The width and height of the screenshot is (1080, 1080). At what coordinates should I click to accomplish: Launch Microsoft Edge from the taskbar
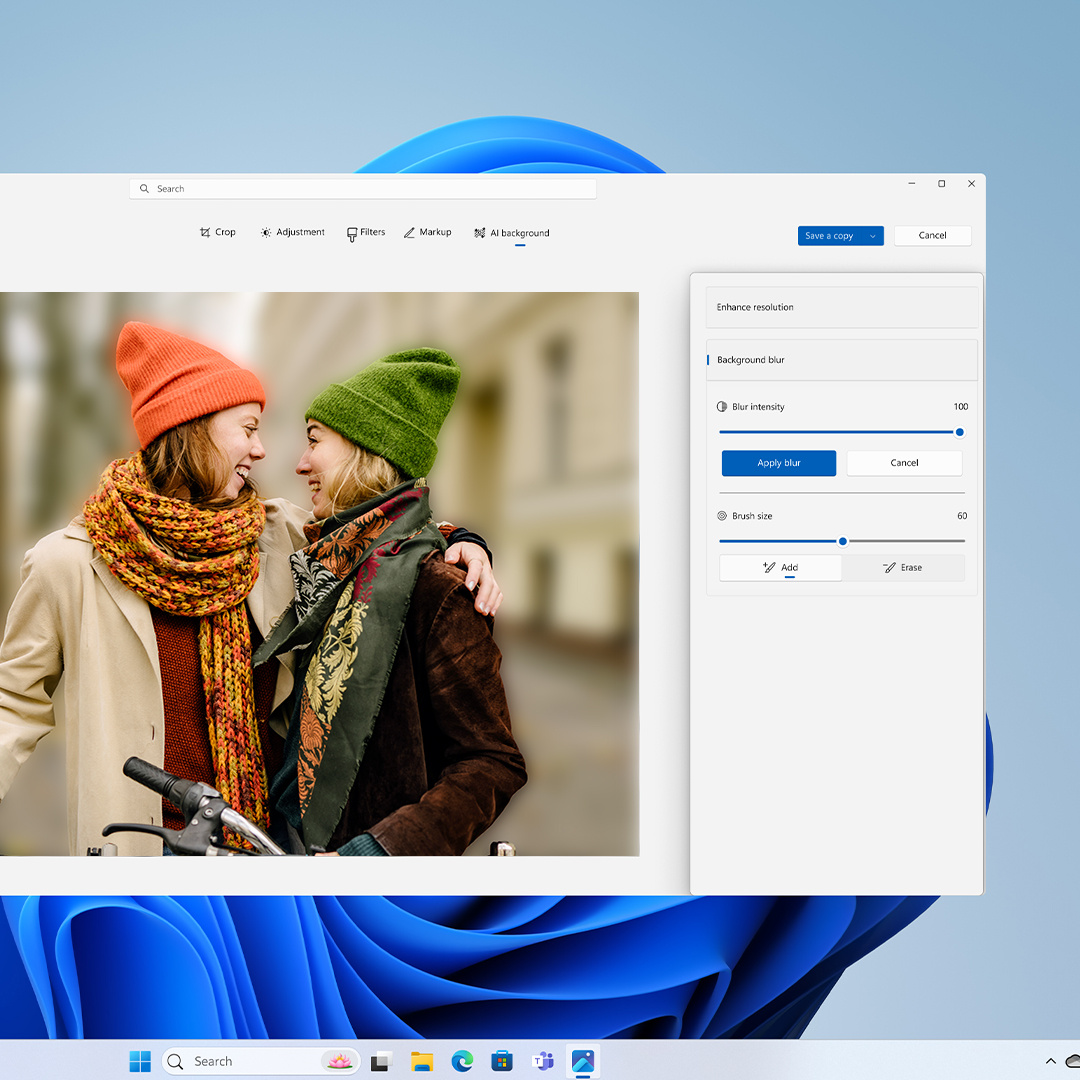point(462,1061)
